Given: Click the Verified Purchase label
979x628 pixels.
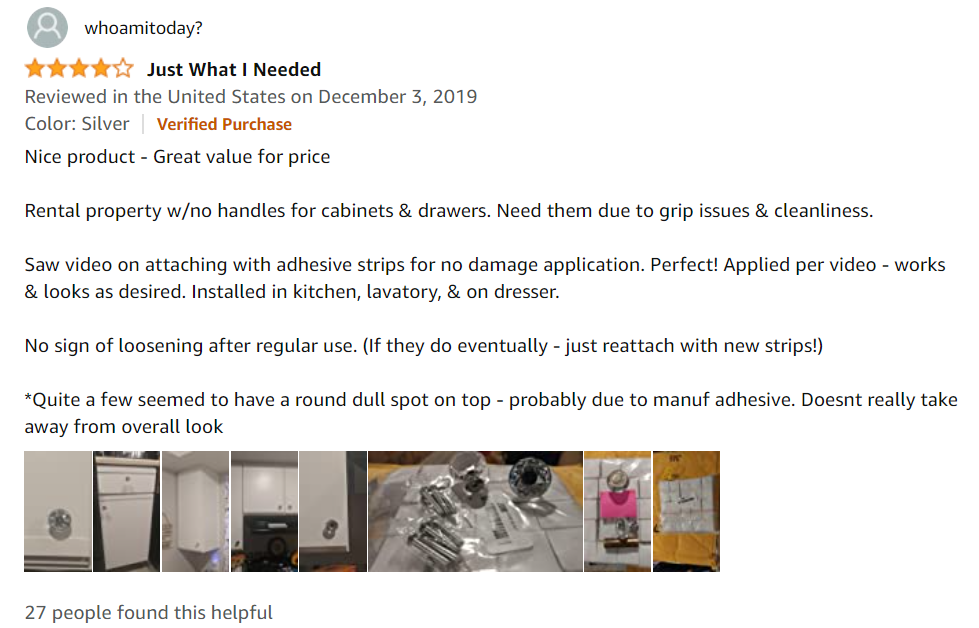Looking at the screenshot, I should pos(224,124).
